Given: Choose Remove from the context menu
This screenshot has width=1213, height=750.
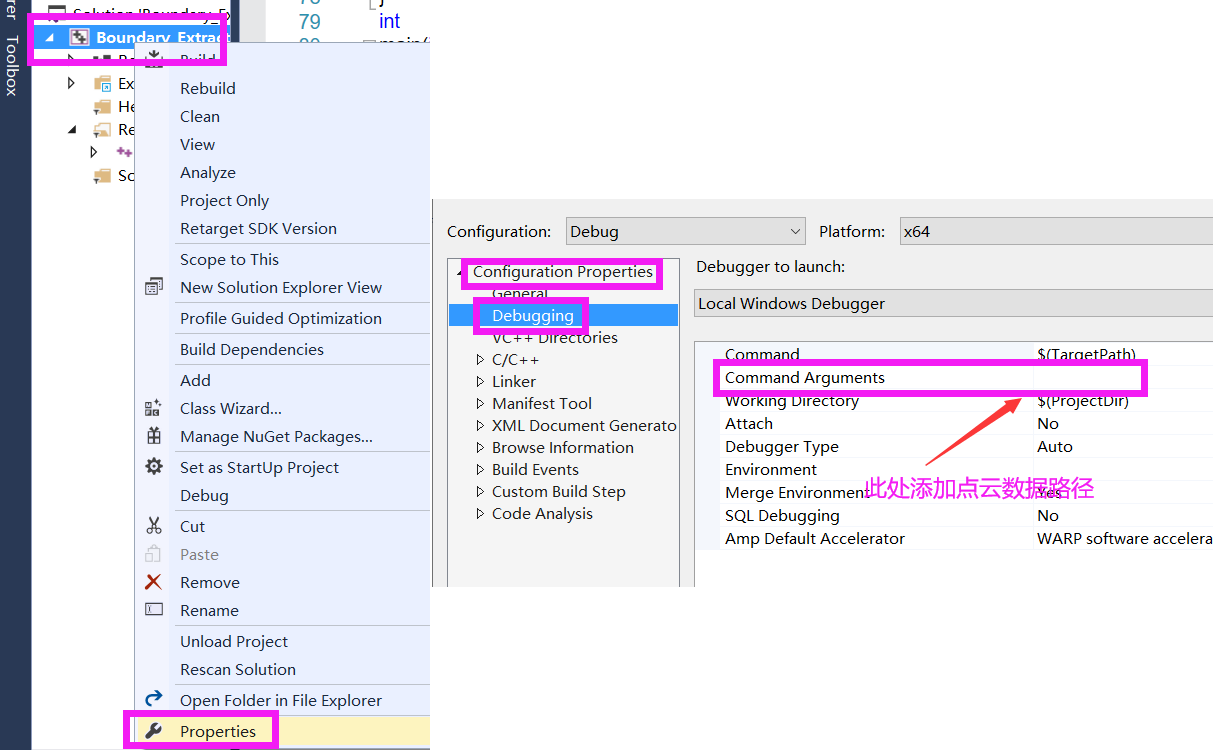Looking at the screenshot, I should pos(210,582).
